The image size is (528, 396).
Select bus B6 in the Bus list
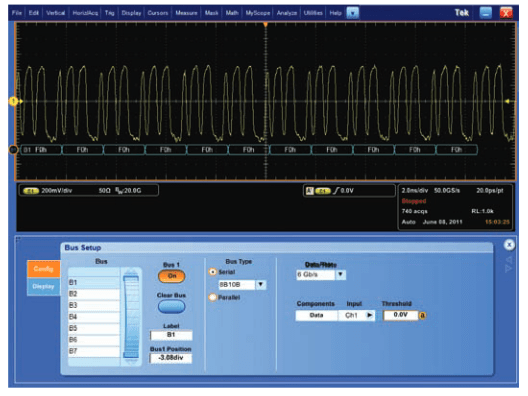(94, 340)
